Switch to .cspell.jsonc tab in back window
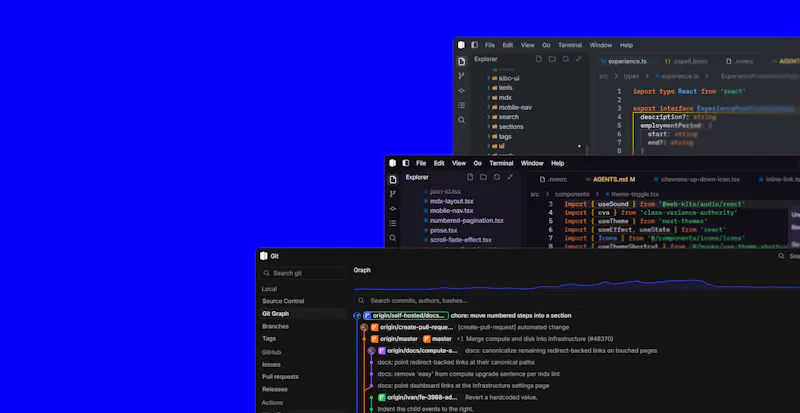The width and height of the screenshot is (800, 413). 686,61
